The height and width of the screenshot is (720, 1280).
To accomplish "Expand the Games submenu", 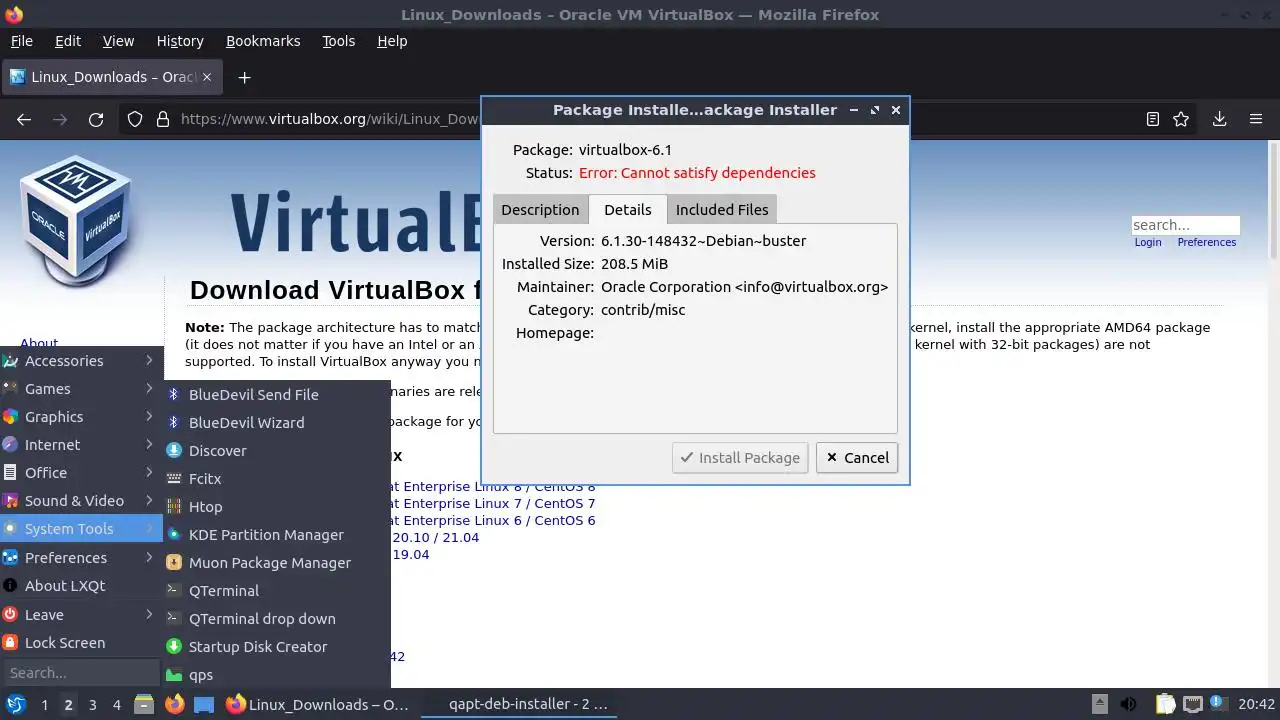I will tap(81, 389).
